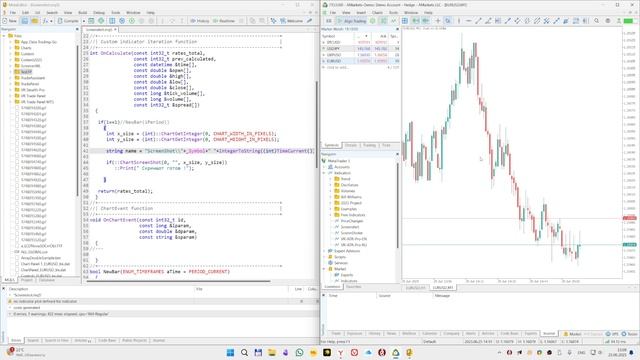Click the Errors tab in MetaEditor Toolbox
Viewport: 640px width, 360px height.
(x=16, y=340)
